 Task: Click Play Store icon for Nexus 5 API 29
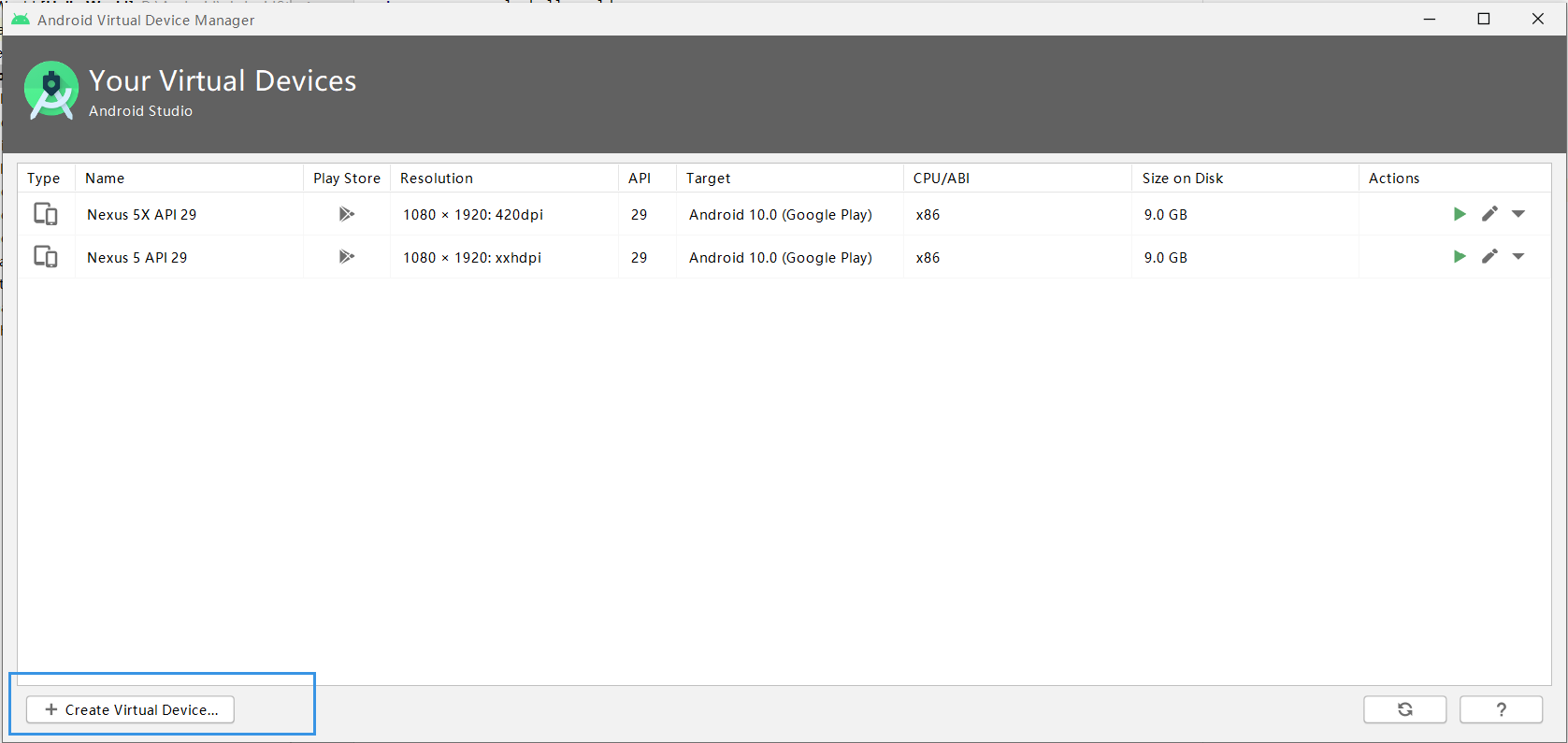click(347, 256)
